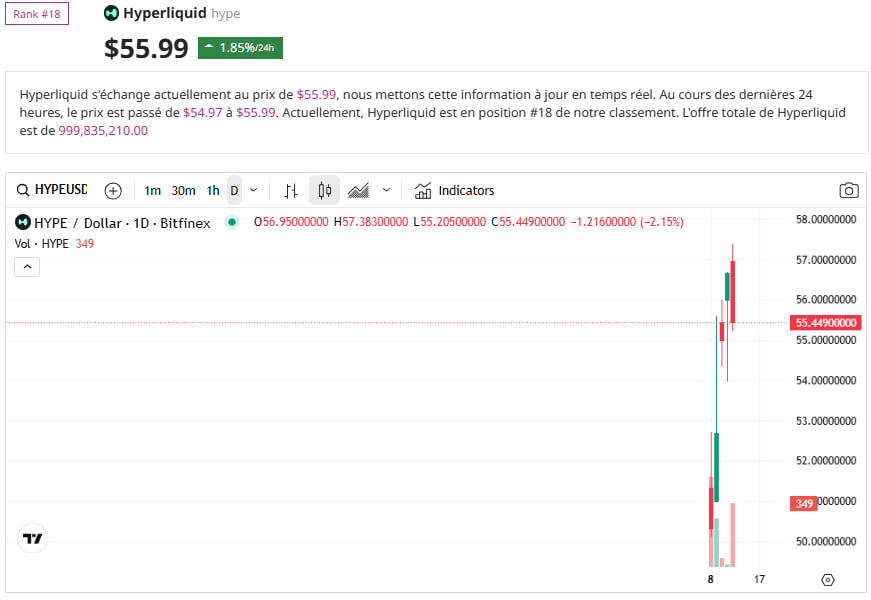
Task: Open chart settings gear near time axis
Action: 827,579
